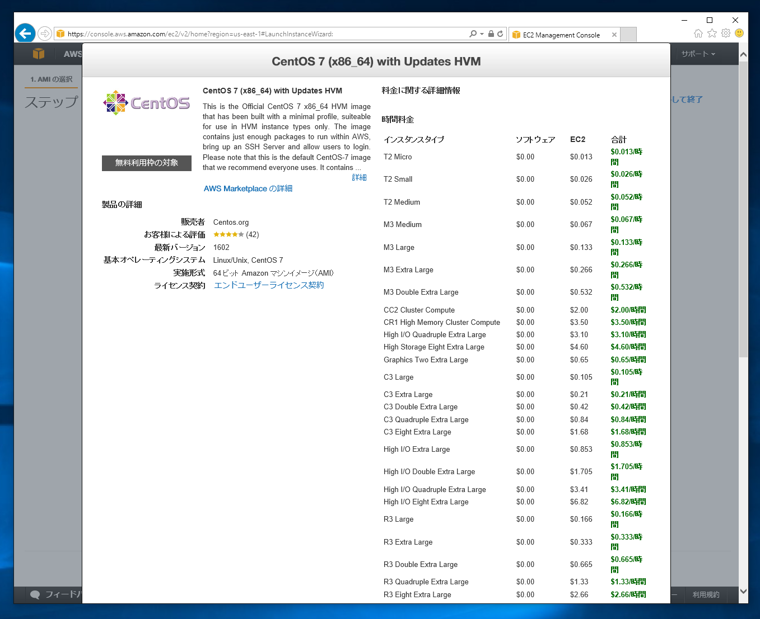Click the scrollbar down arrow

click(743, 591)
